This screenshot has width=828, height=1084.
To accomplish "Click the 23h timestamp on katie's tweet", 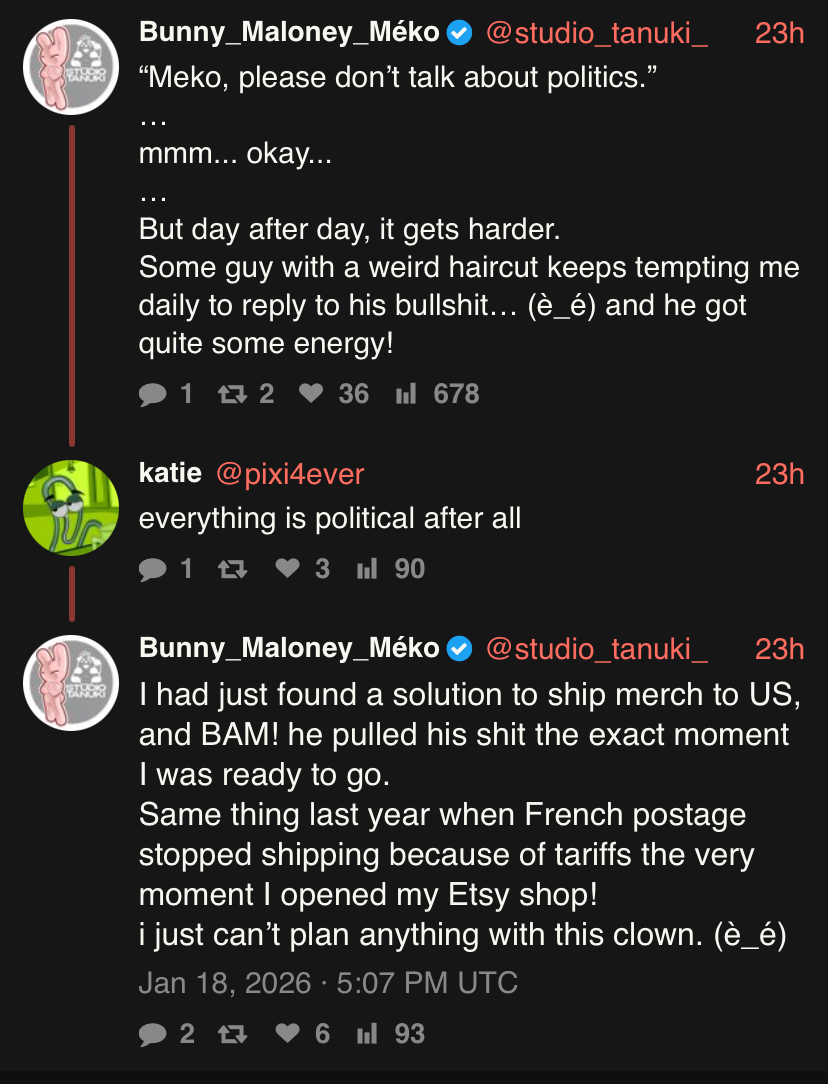I will click(779, 473).
